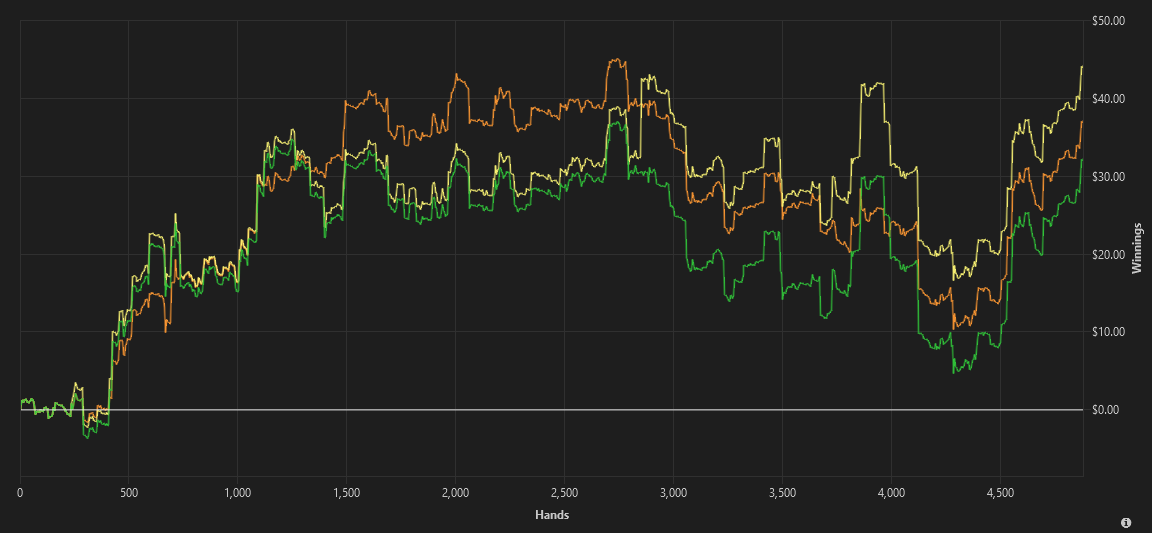Open the info icon below the graph
Image resolution: width=1152 pixels, height=533 pixels.
pos(1126,522)
